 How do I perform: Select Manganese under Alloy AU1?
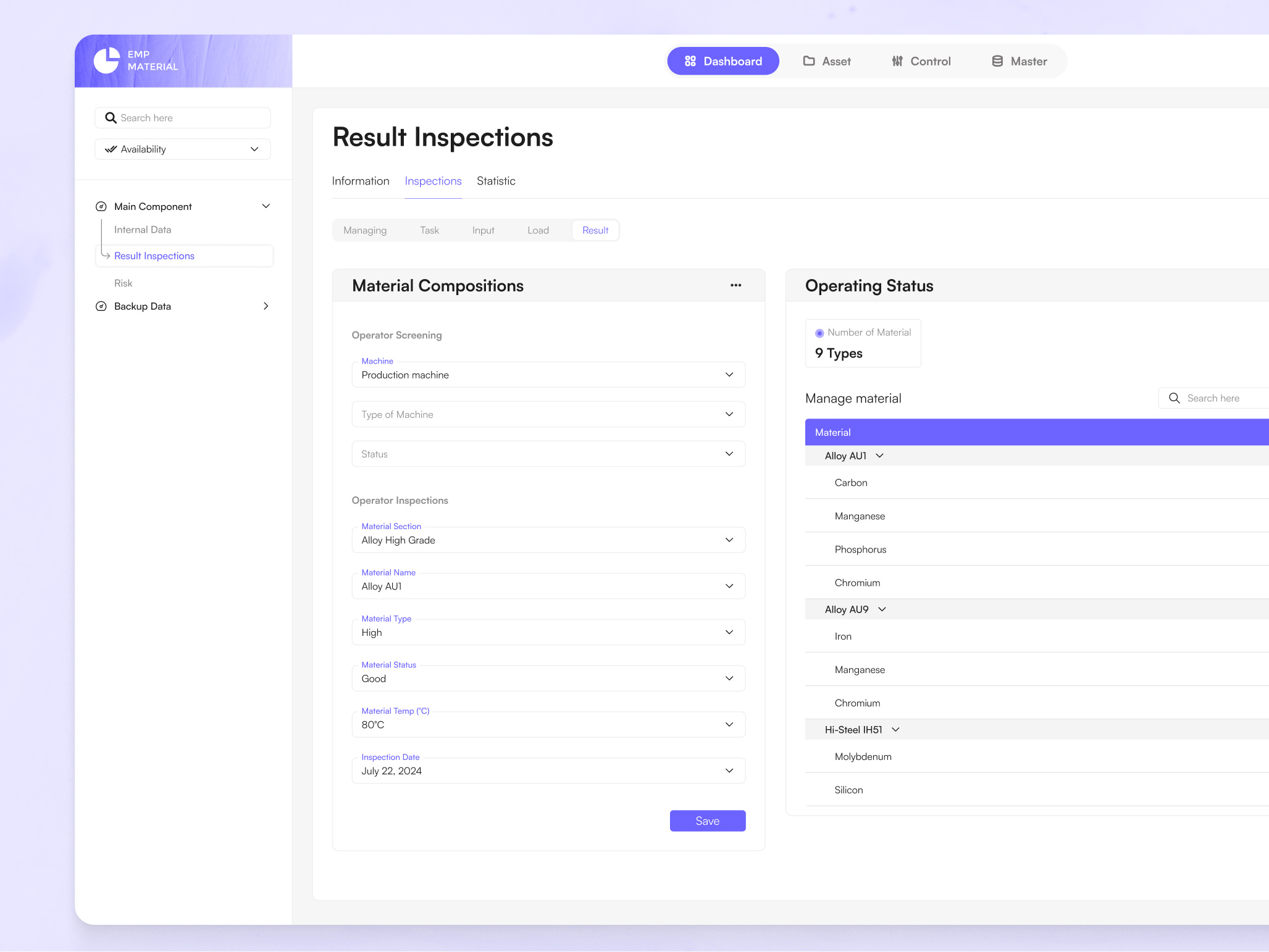pos(1037,516)
